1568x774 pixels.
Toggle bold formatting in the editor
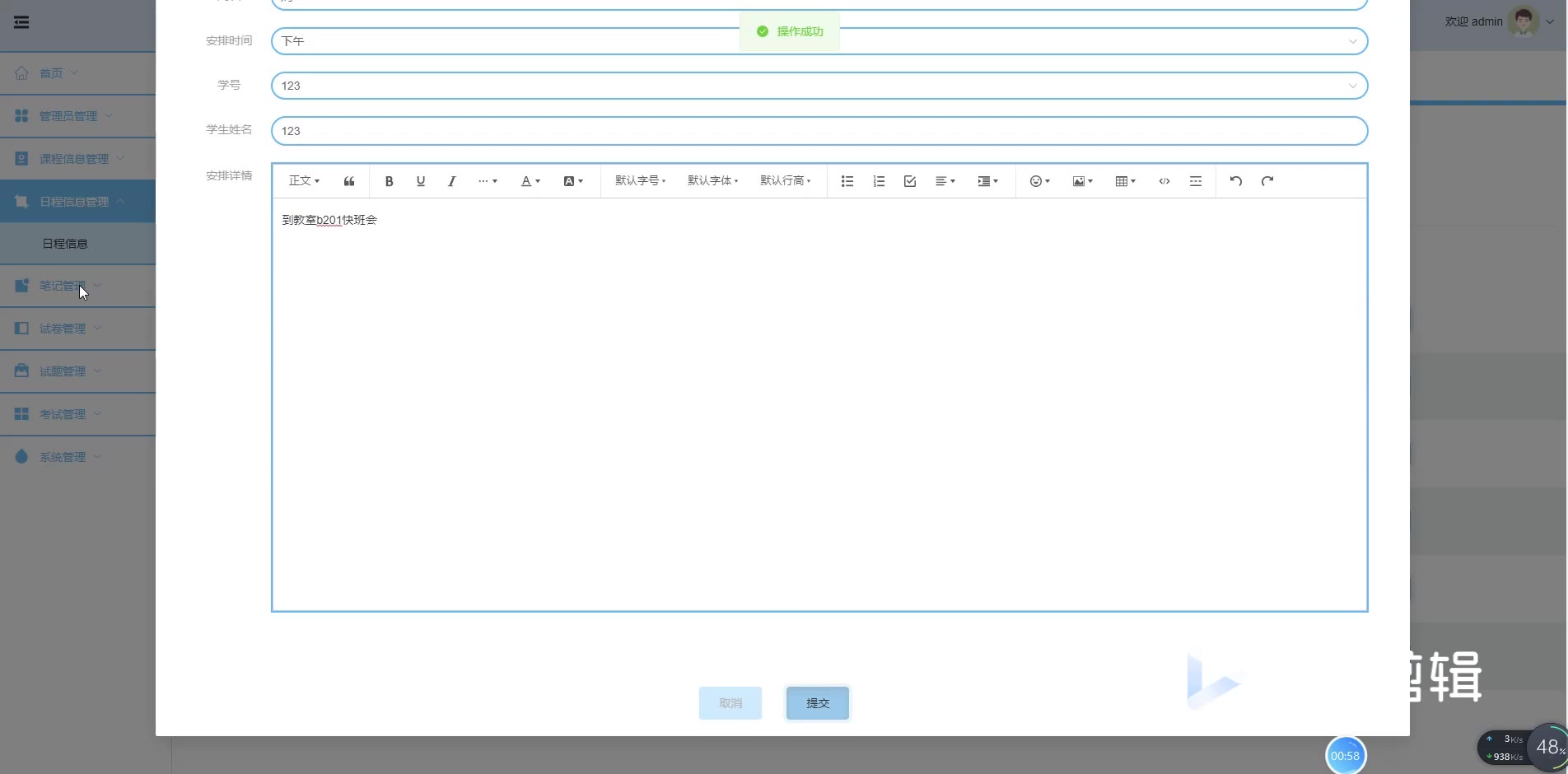[389, 181]
